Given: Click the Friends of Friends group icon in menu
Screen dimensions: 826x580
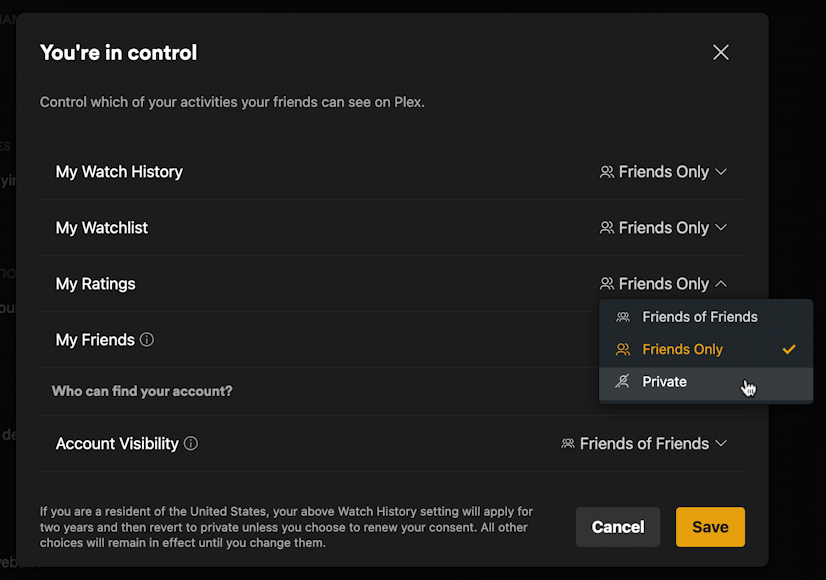Looking at the screenshot, I should (x=623, y=317).
